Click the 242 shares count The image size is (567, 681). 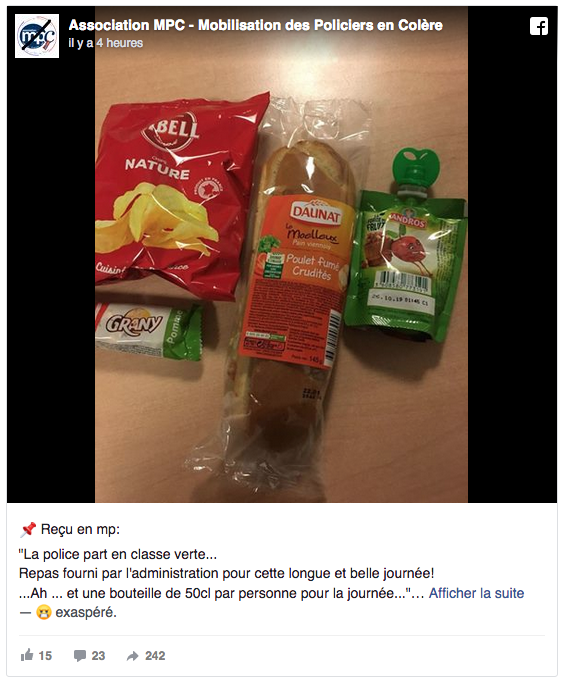[x=155, y=656]
